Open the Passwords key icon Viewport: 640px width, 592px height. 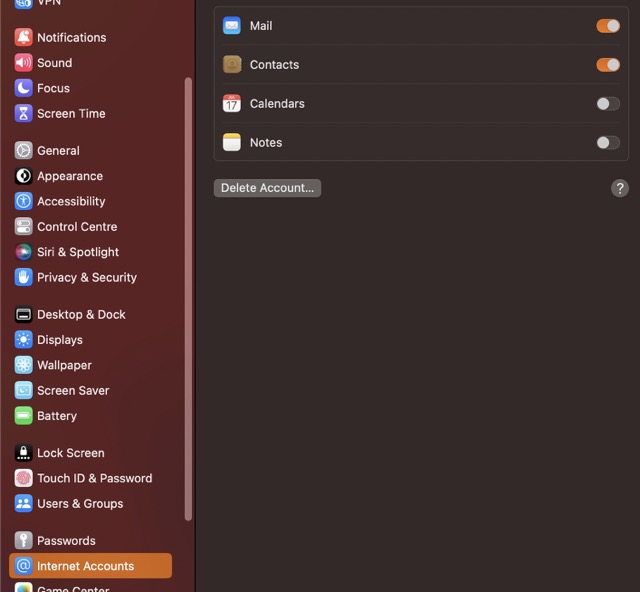(23, 541)
